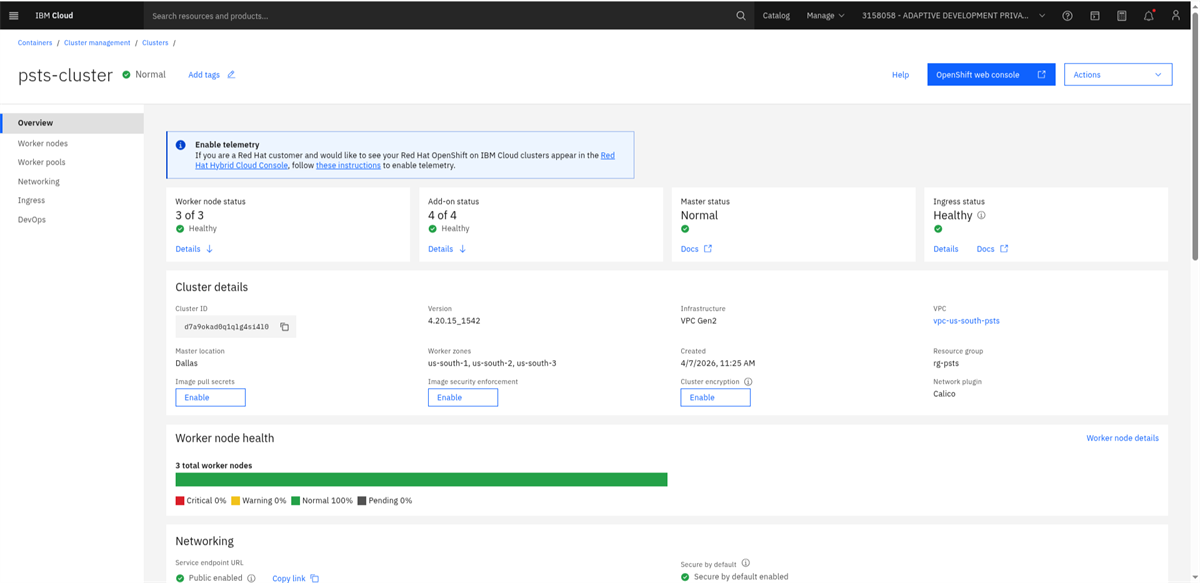Click the green worker node health bar
This screenshot has height=583, width=1200.
421,480
